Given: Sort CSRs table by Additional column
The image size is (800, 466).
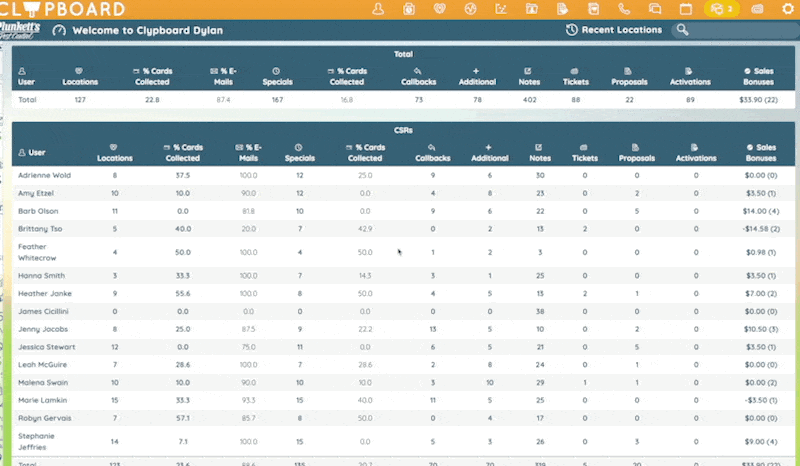Looking at the screenshot, I should (x=490, y=153).
